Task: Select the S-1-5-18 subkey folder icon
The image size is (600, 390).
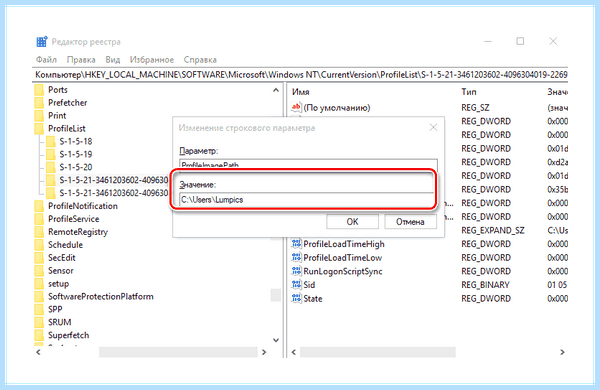Action: coord(51,142)
